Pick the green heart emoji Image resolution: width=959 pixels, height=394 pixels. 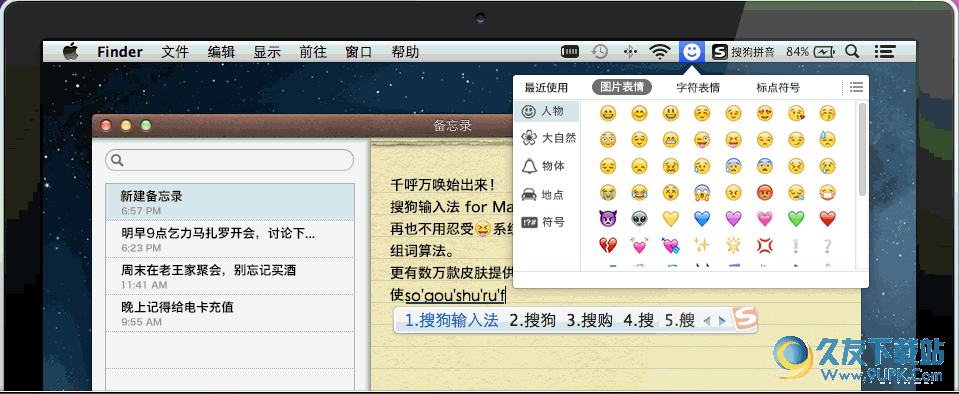796,218
